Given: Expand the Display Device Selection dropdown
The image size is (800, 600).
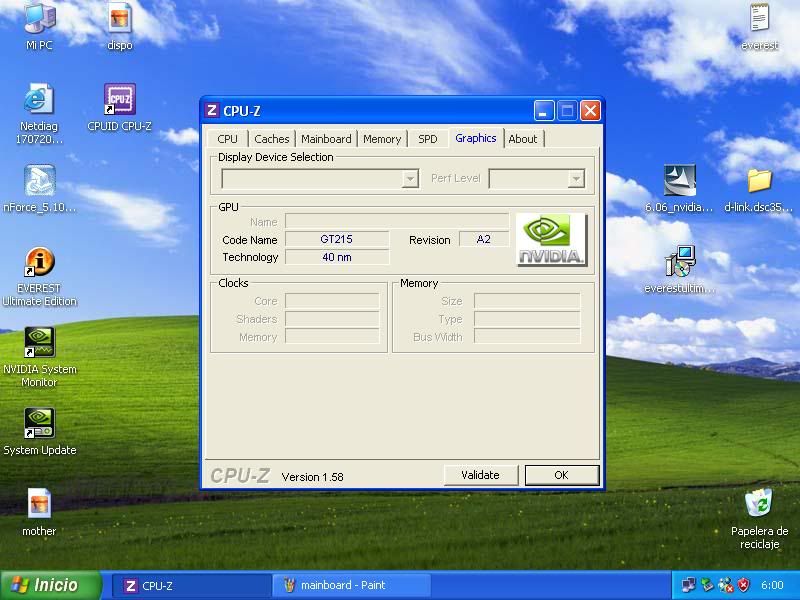Looking at the screenshot, I should pos(410,179).
